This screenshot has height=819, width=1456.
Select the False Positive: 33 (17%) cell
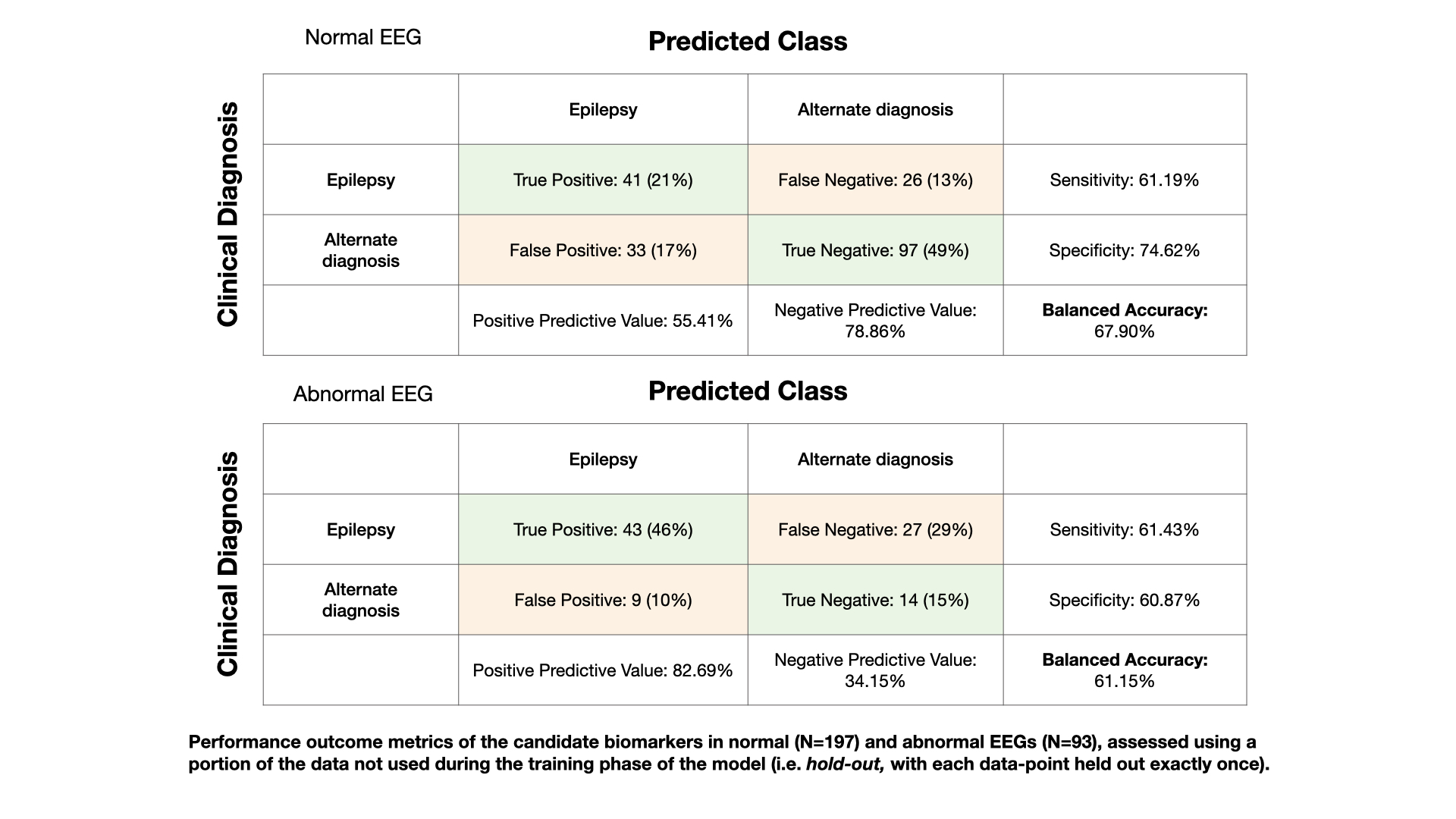pos(603,250)
